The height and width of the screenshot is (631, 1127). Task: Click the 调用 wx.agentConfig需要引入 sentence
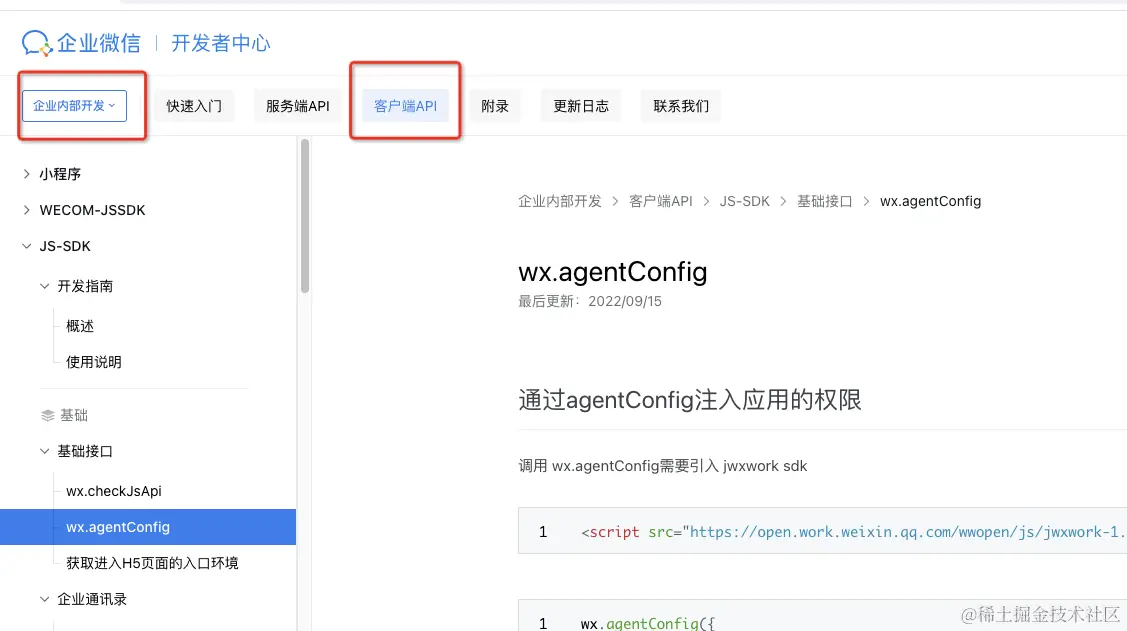coord(663,466)
